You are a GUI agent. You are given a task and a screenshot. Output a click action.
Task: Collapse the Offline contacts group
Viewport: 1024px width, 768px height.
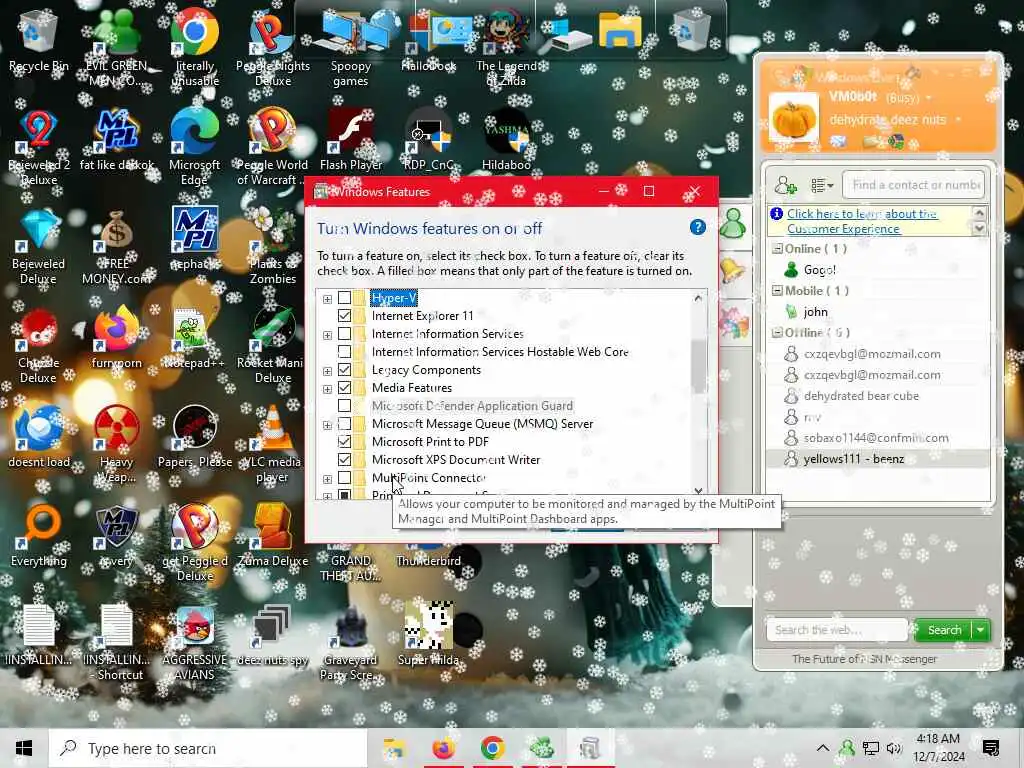click(777, 332)
